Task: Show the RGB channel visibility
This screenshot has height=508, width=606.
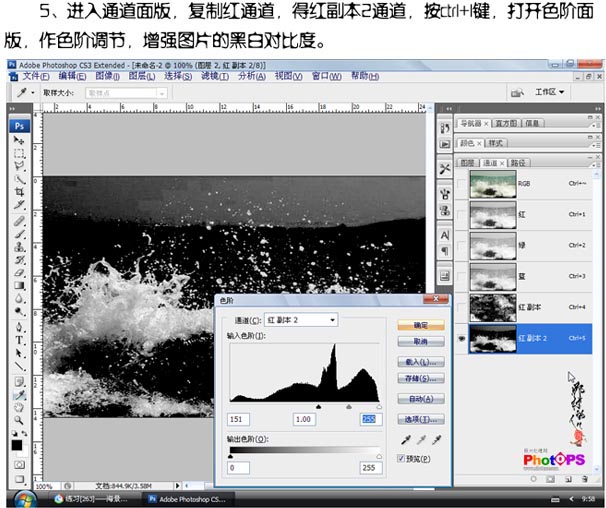Action: (x=460, y=184)
